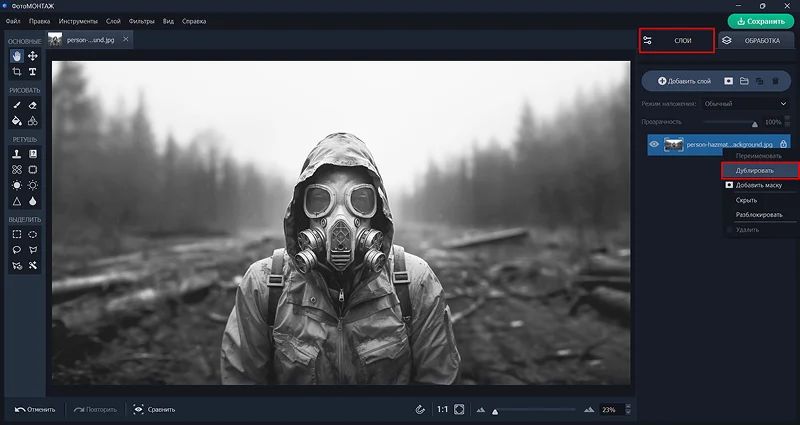
Task: Choose Разблокировать in the context menu
Action: tap(759, 215)
